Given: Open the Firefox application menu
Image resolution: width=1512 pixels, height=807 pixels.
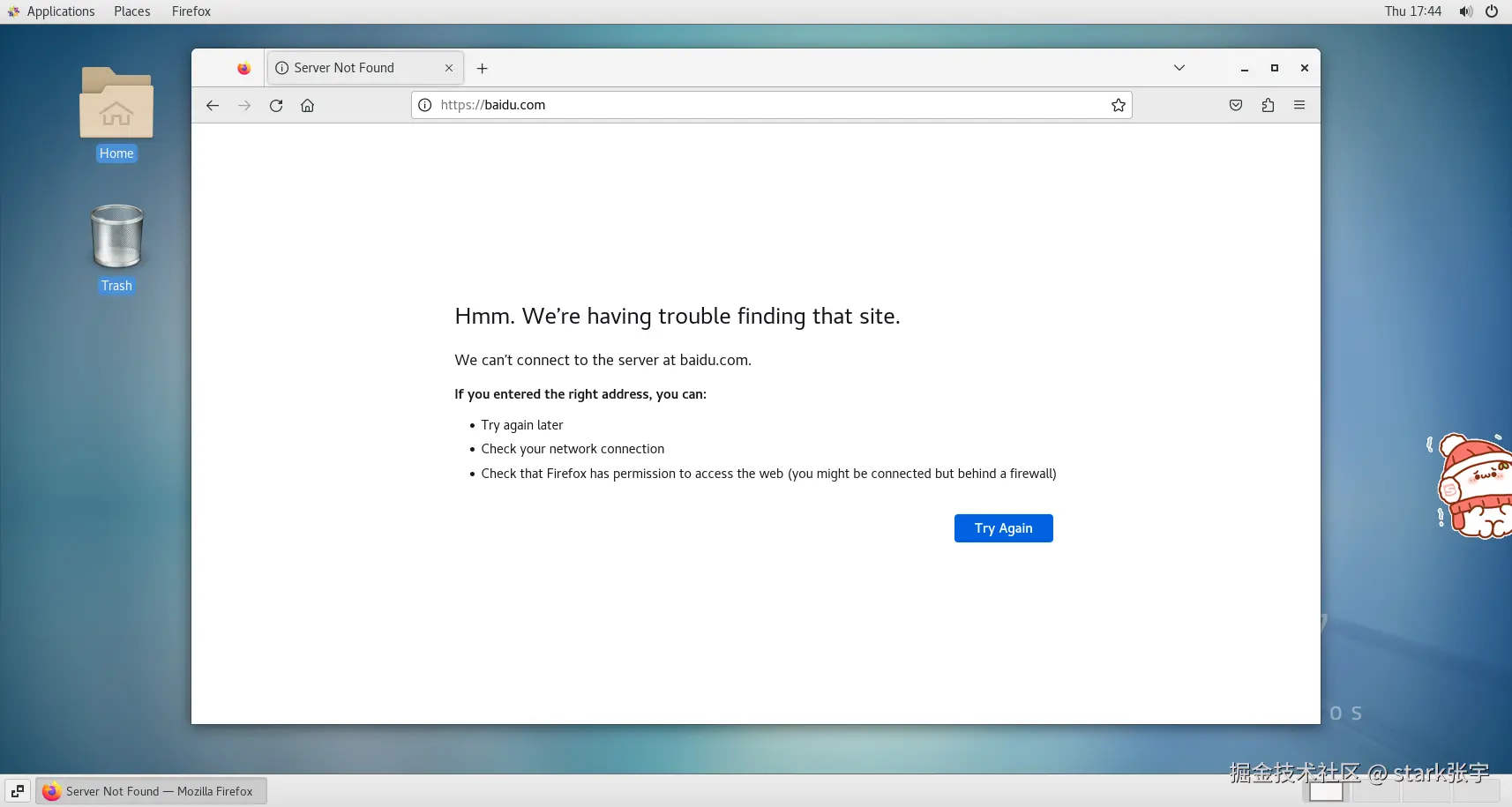Looking at the screenshot, I should click(1299, 105).
